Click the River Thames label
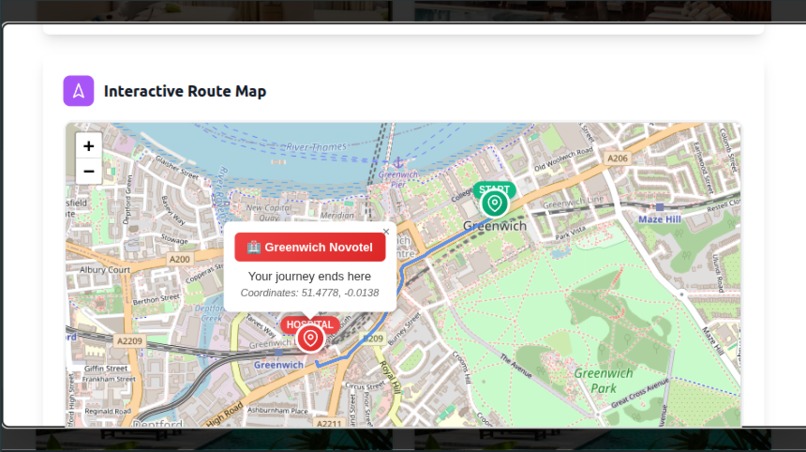 [x=316, y=147]
